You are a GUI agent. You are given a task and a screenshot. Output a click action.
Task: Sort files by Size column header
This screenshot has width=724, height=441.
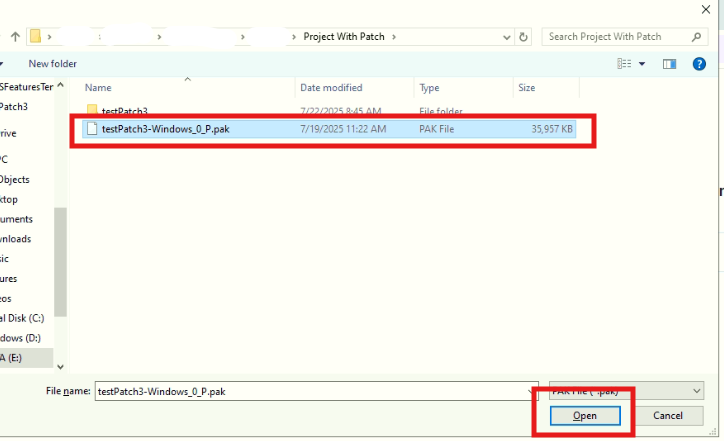click(526, 88)
